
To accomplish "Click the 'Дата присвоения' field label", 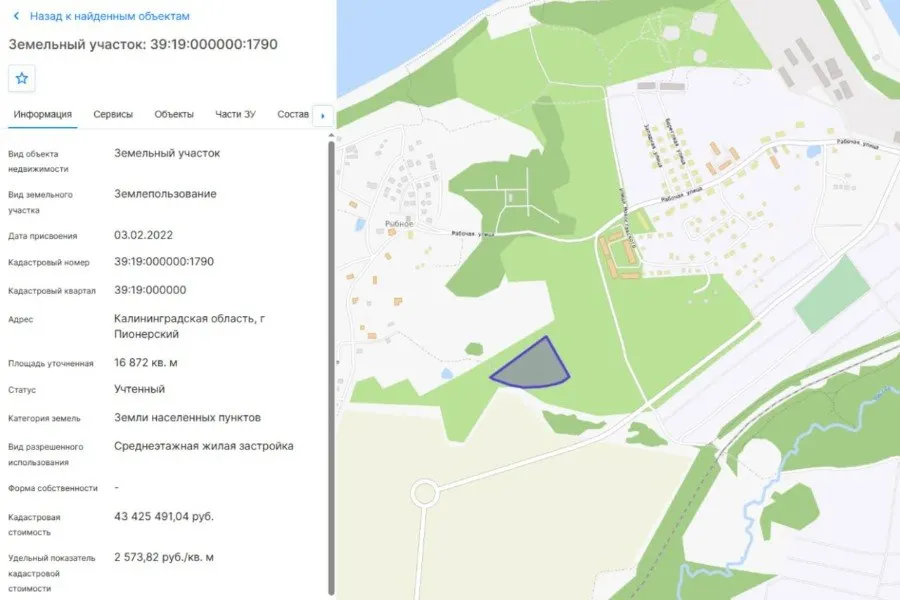I will click(42, 236).
